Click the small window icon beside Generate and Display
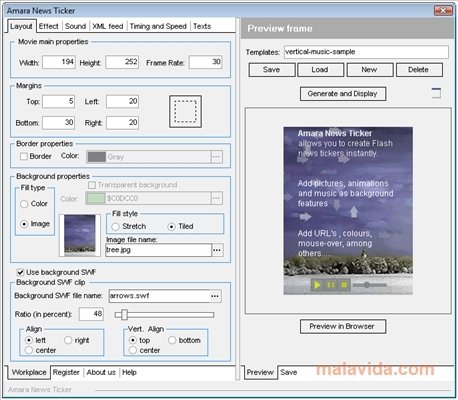The image size is (458, 400). coord(436,93)
